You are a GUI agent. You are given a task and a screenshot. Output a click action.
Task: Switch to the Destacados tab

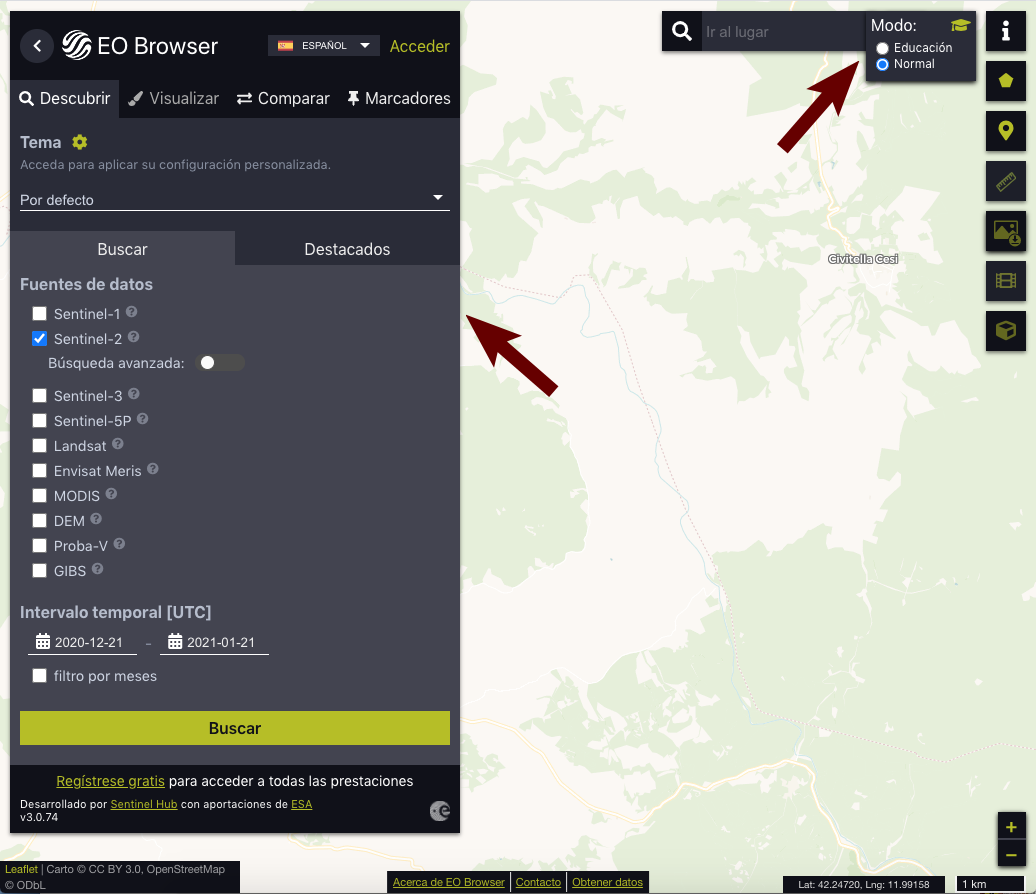coord(347,249)
